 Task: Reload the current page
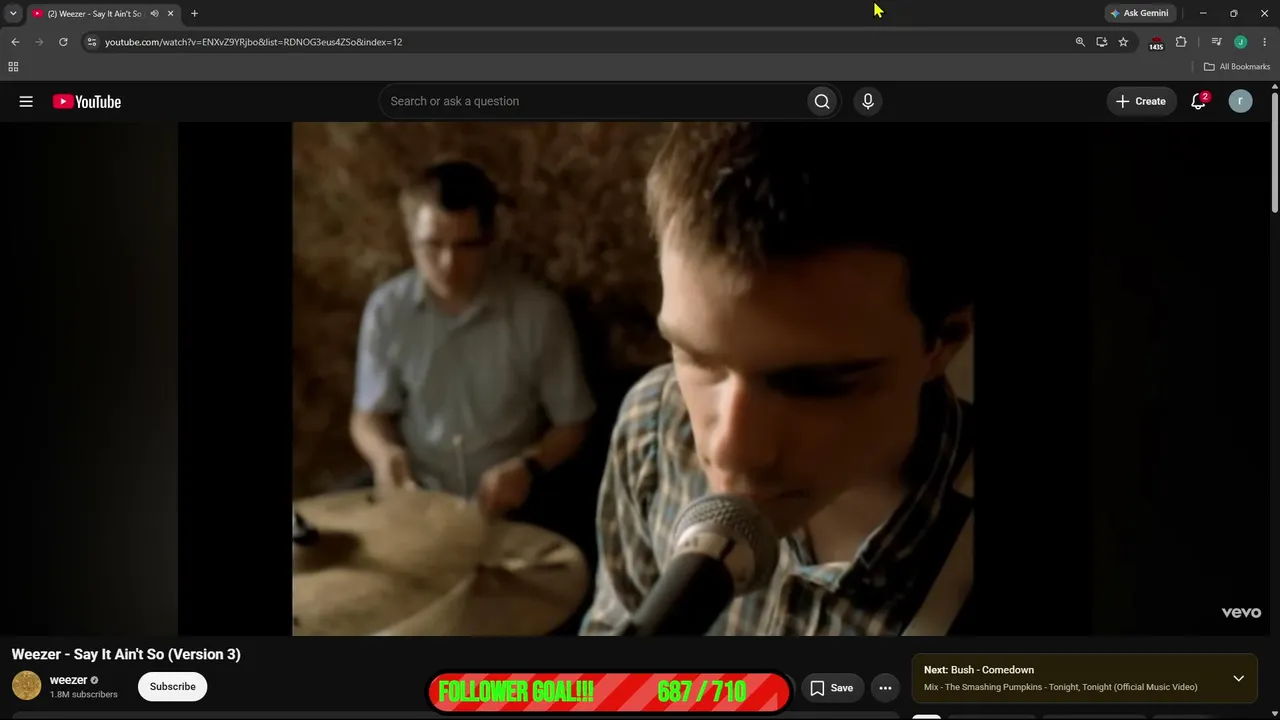coord(63,42)
